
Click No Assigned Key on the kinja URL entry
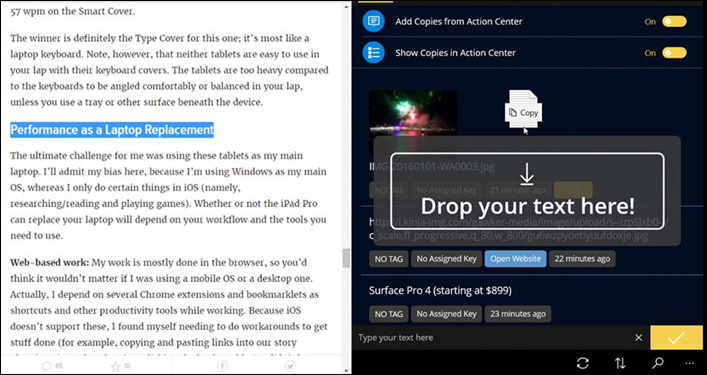446,259
